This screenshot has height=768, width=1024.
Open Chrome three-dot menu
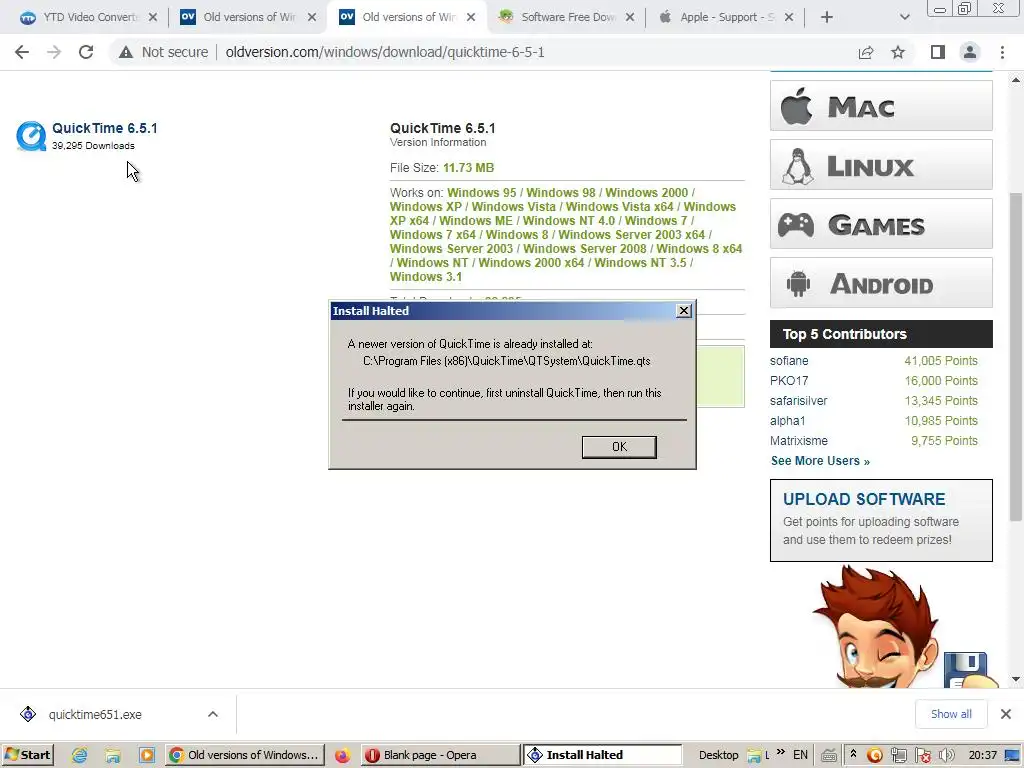(x=1002, y=52)
